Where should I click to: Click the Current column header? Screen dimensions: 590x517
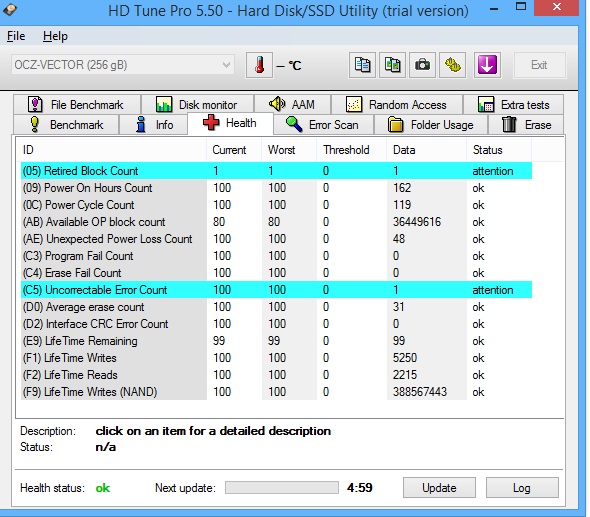tap(234, 150)
